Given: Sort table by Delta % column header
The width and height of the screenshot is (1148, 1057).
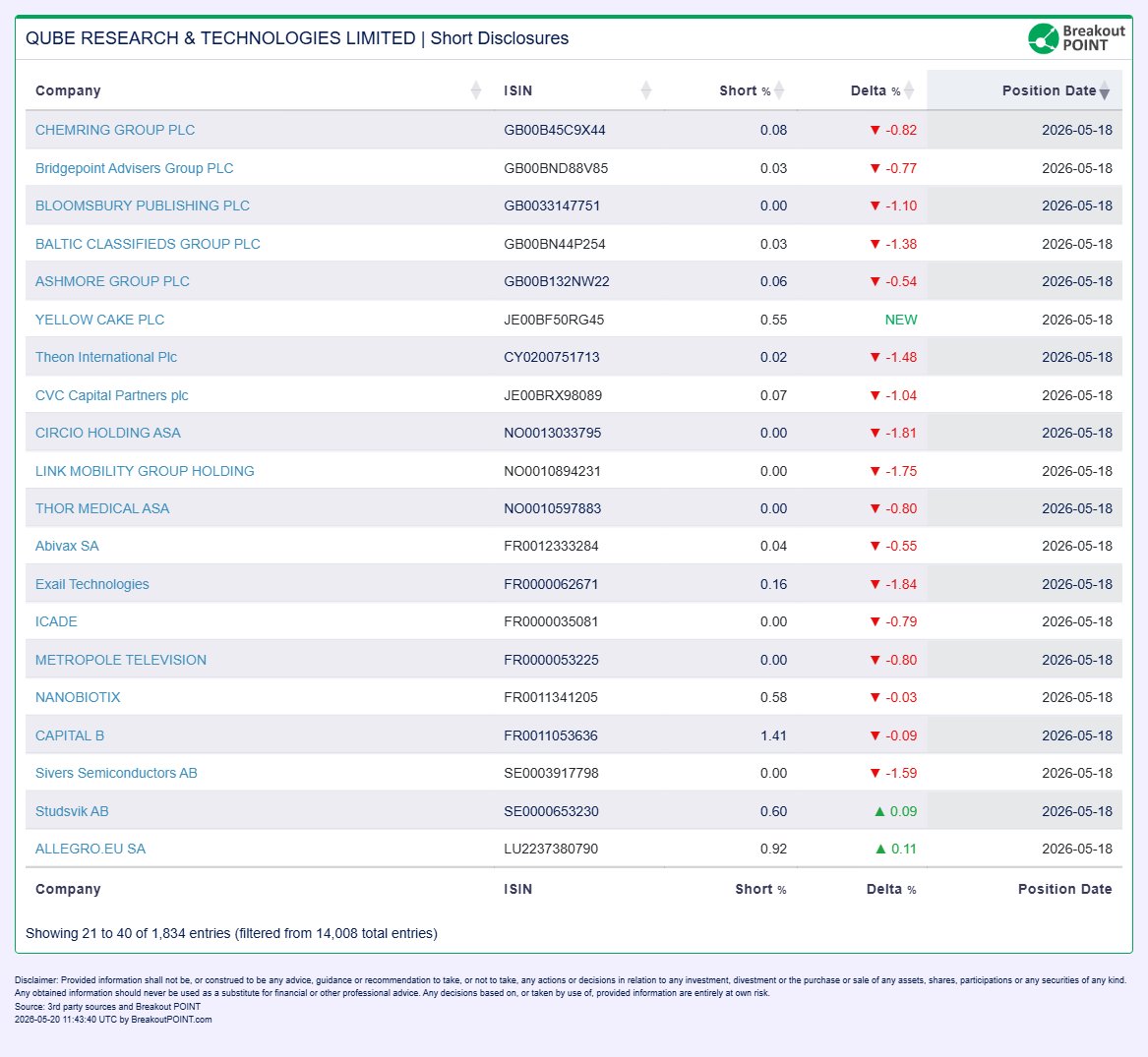Looking at the screenshot, I should click(x=862, y=90).
